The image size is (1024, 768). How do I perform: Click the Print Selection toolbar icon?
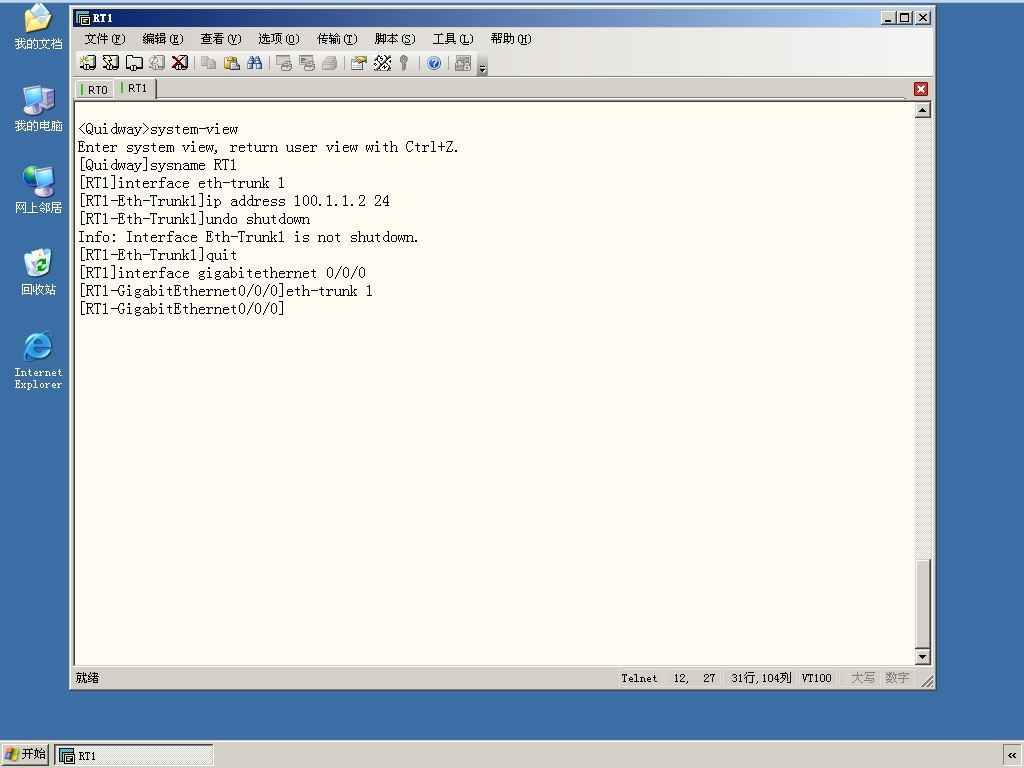306,63
